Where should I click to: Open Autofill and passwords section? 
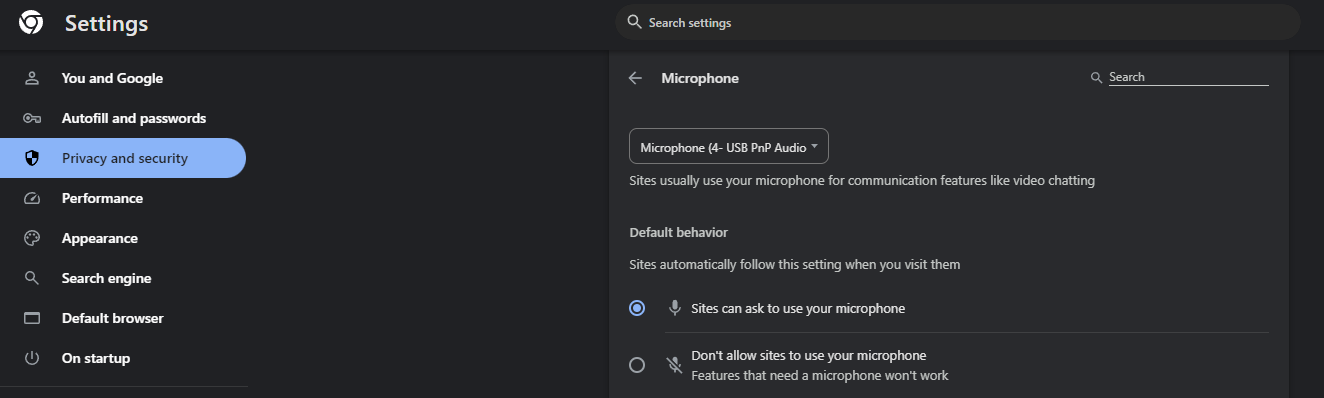[123, 118]
